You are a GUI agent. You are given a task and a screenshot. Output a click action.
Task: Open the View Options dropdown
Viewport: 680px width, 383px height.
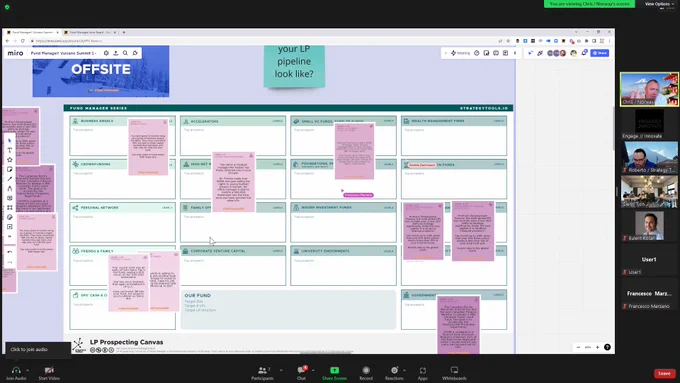point(659,4)
